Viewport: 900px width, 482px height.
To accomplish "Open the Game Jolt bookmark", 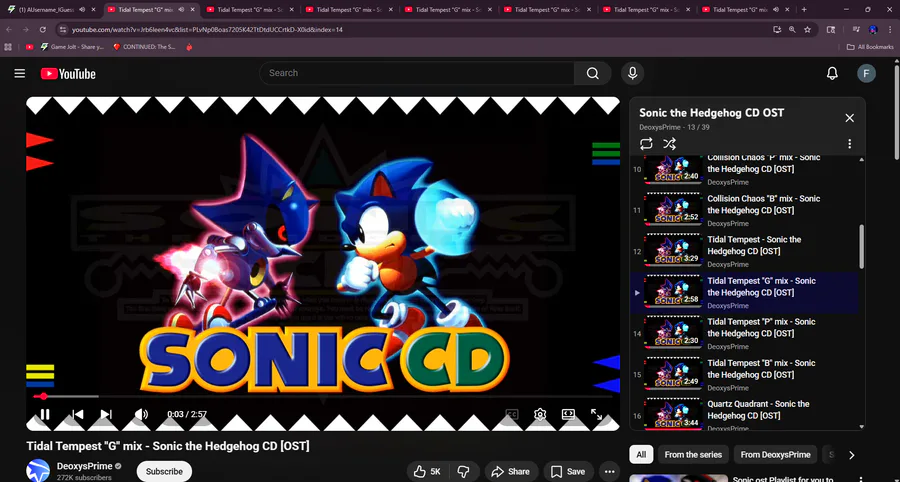I will [x=72, y=47].
